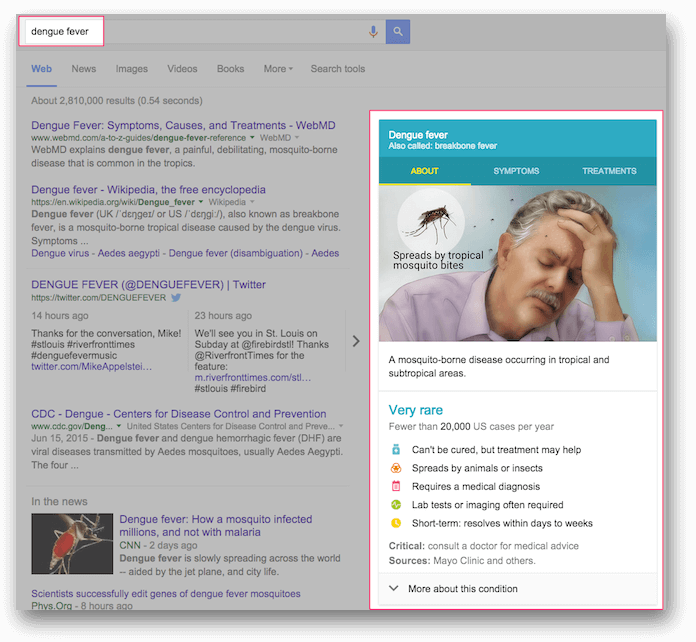Click the CNN mosquito news thumbnail
Image resolution: width=696 pixels, height=642 pixels.
click(x=72, y=543)
